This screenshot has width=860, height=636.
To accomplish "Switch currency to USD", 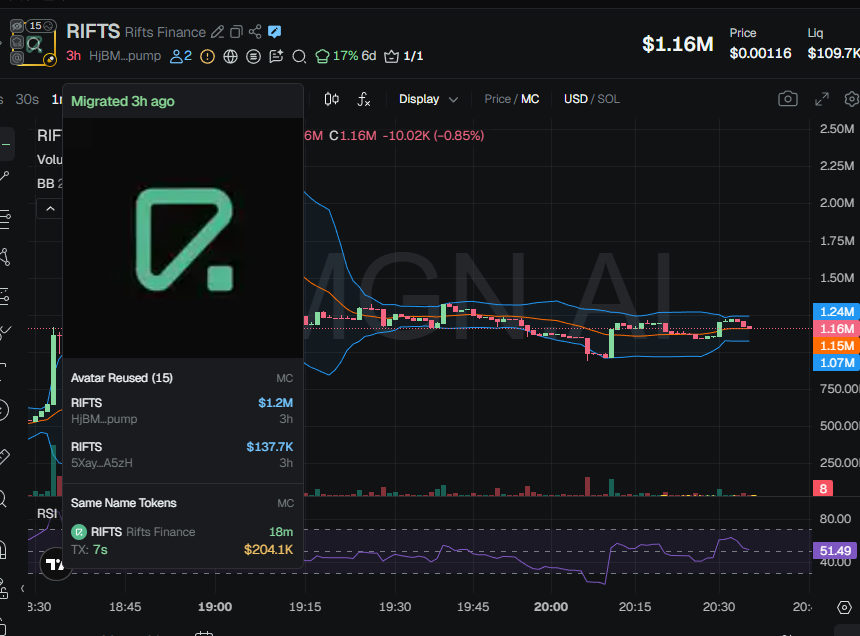I will pos(576,99).
